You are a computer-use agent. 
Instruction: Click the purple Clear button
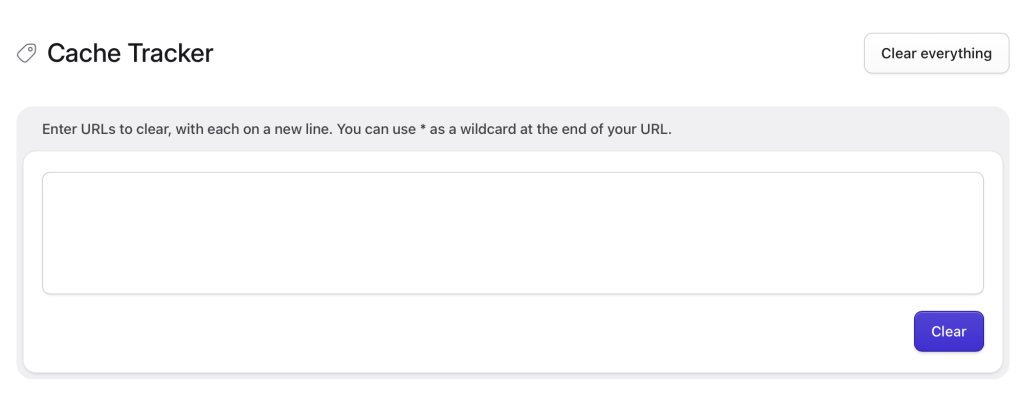pyautogui.click(x=948, y=331)
